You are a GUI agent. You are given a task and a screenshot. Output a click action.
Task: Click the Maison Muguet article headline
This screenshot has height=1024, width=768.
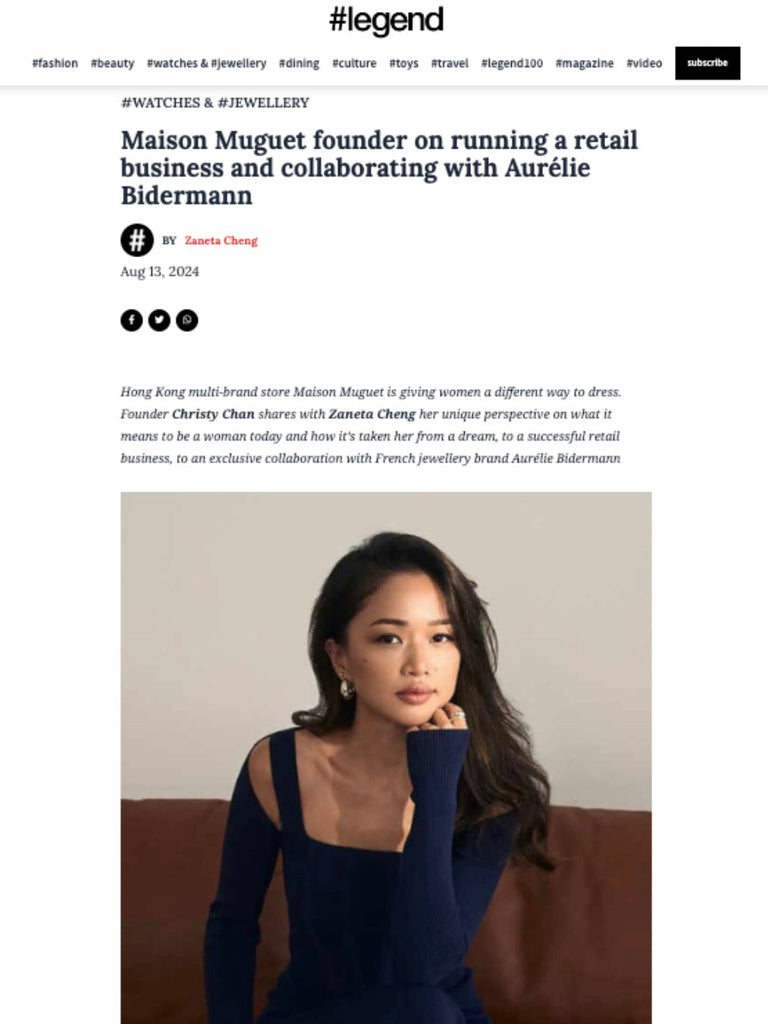coord(379,168)
